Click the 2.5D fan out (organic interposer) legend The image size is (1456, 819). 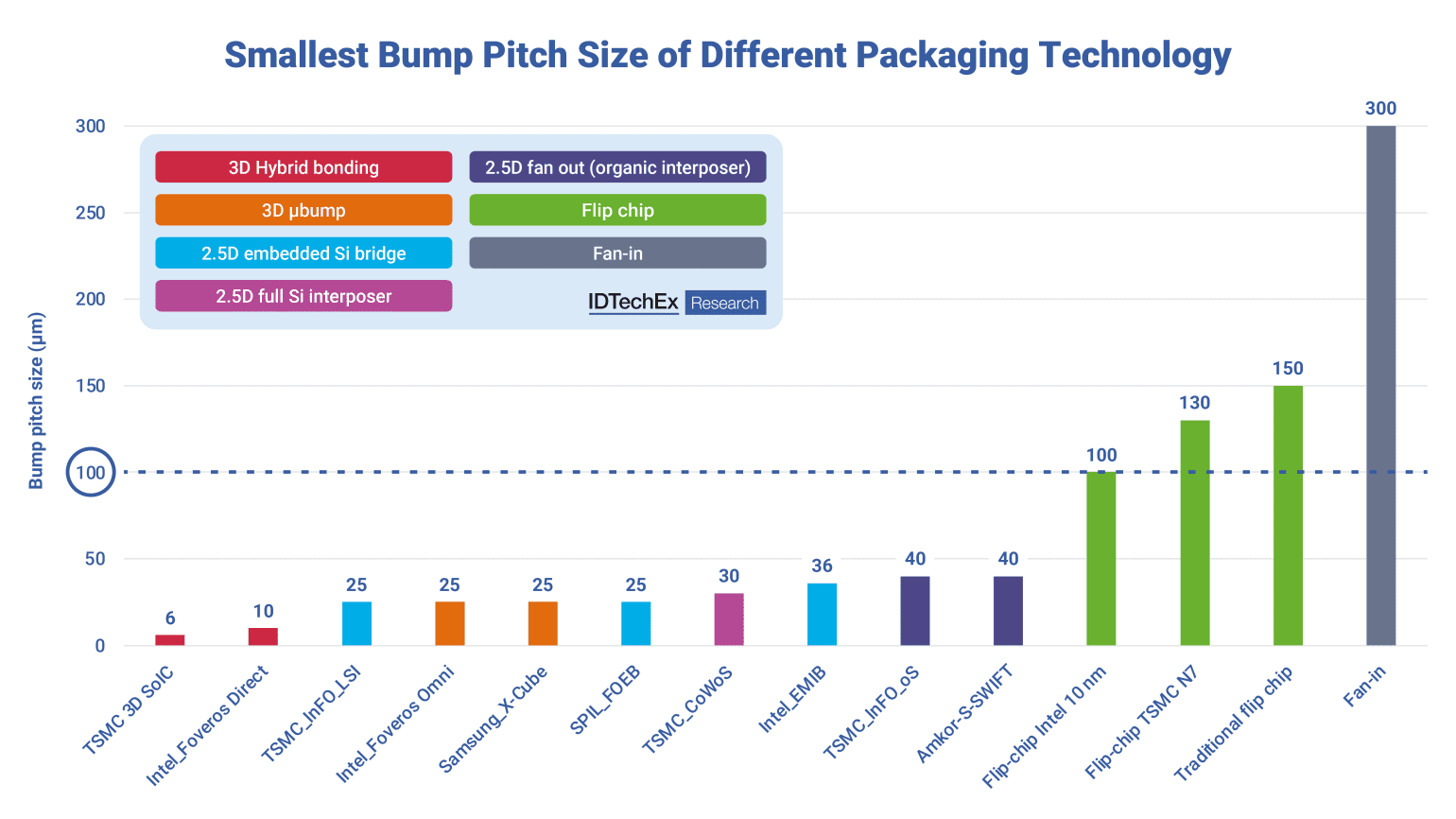[617, 167]
